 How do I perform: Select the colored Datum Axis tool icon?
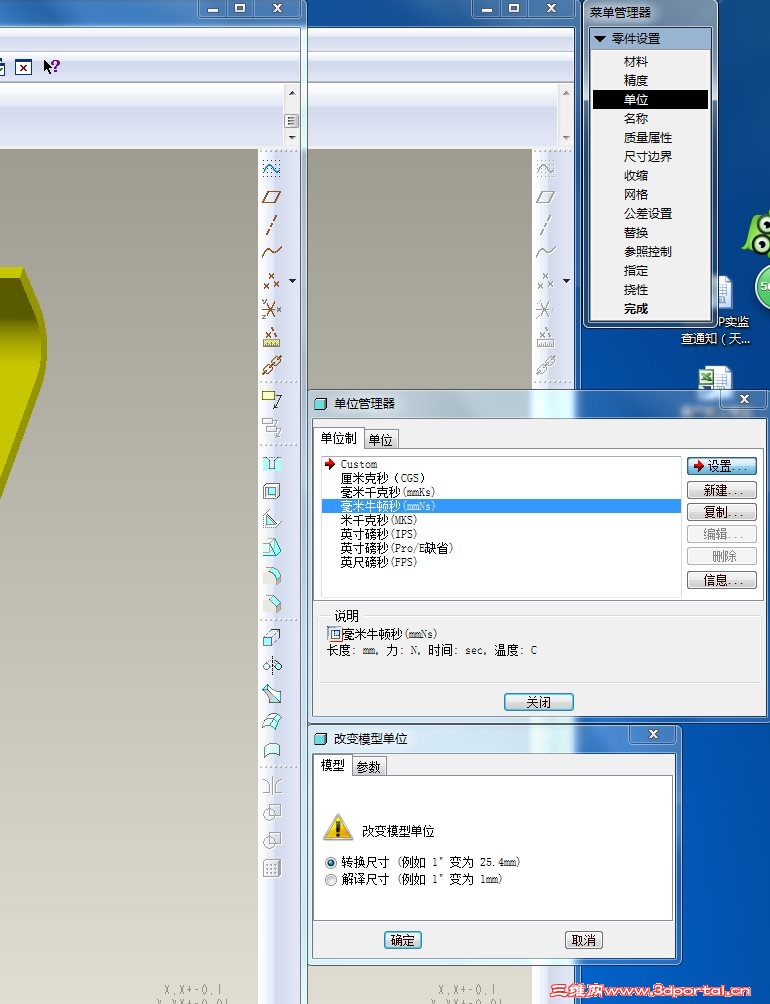click(271, 225)
